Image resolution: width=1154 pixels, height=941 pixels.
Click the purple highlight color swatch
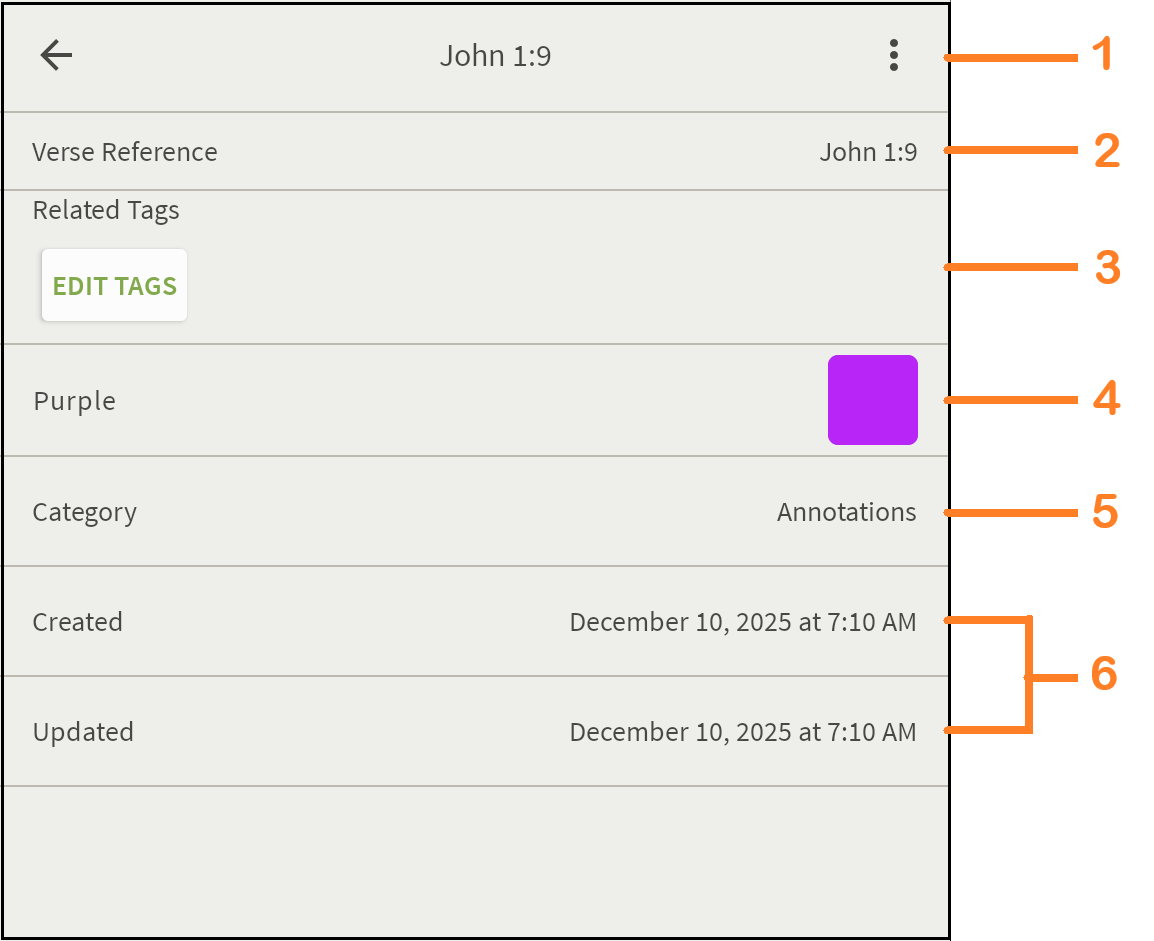pyautogui.click(x=872, y=400)
